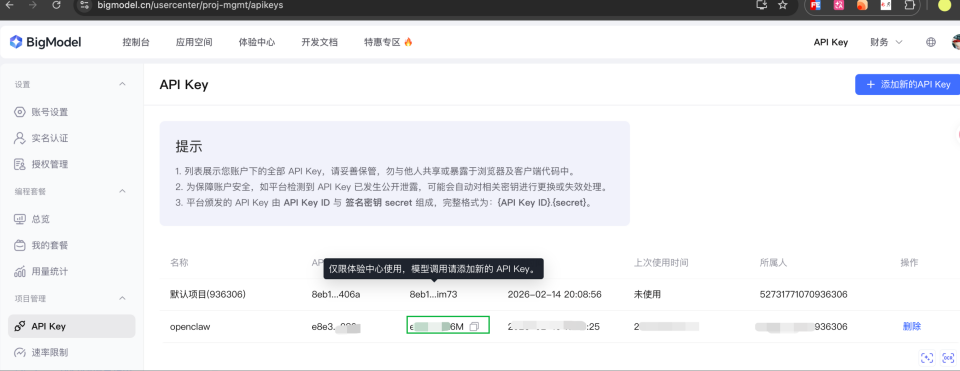Viewport: 960px width, 371px height.
Task: Open the orange circle extension icon
Action: (x=862, y=5)
